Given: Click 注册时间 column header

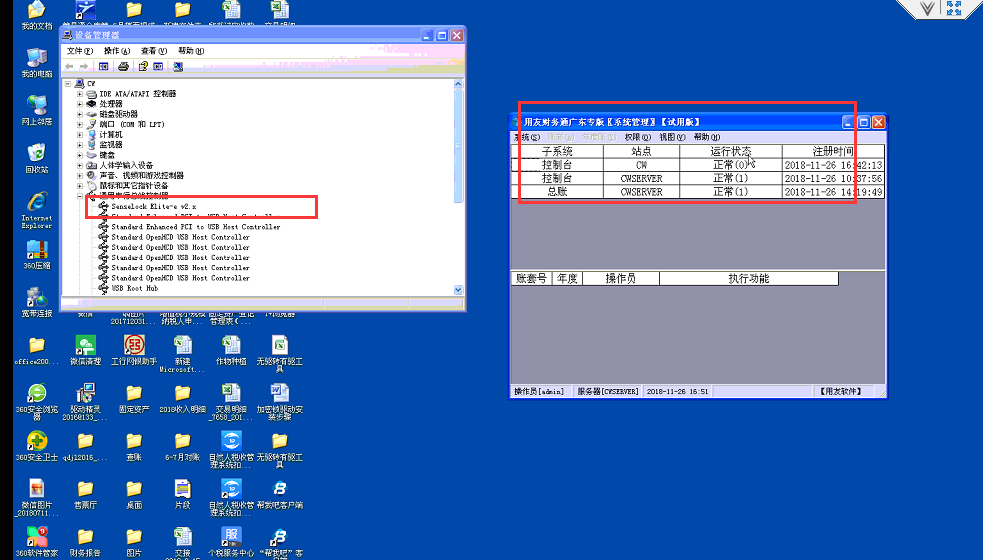Looking at the screenshot, I should 833,151.
